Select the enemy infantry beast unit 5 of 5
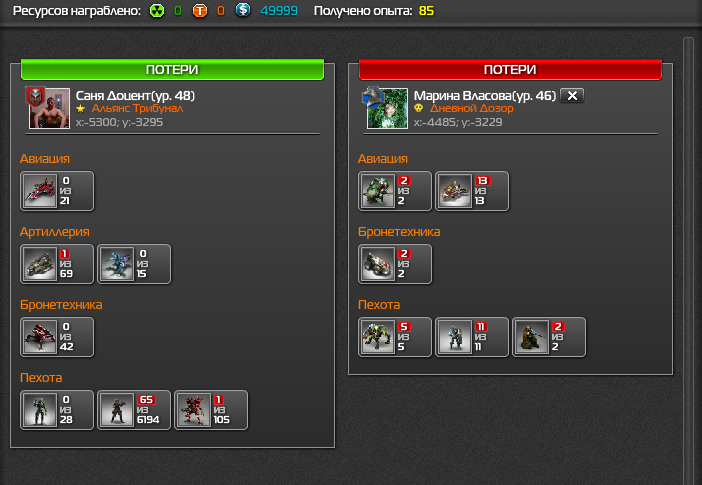This screenshot has height=485, width=702. 395,337
